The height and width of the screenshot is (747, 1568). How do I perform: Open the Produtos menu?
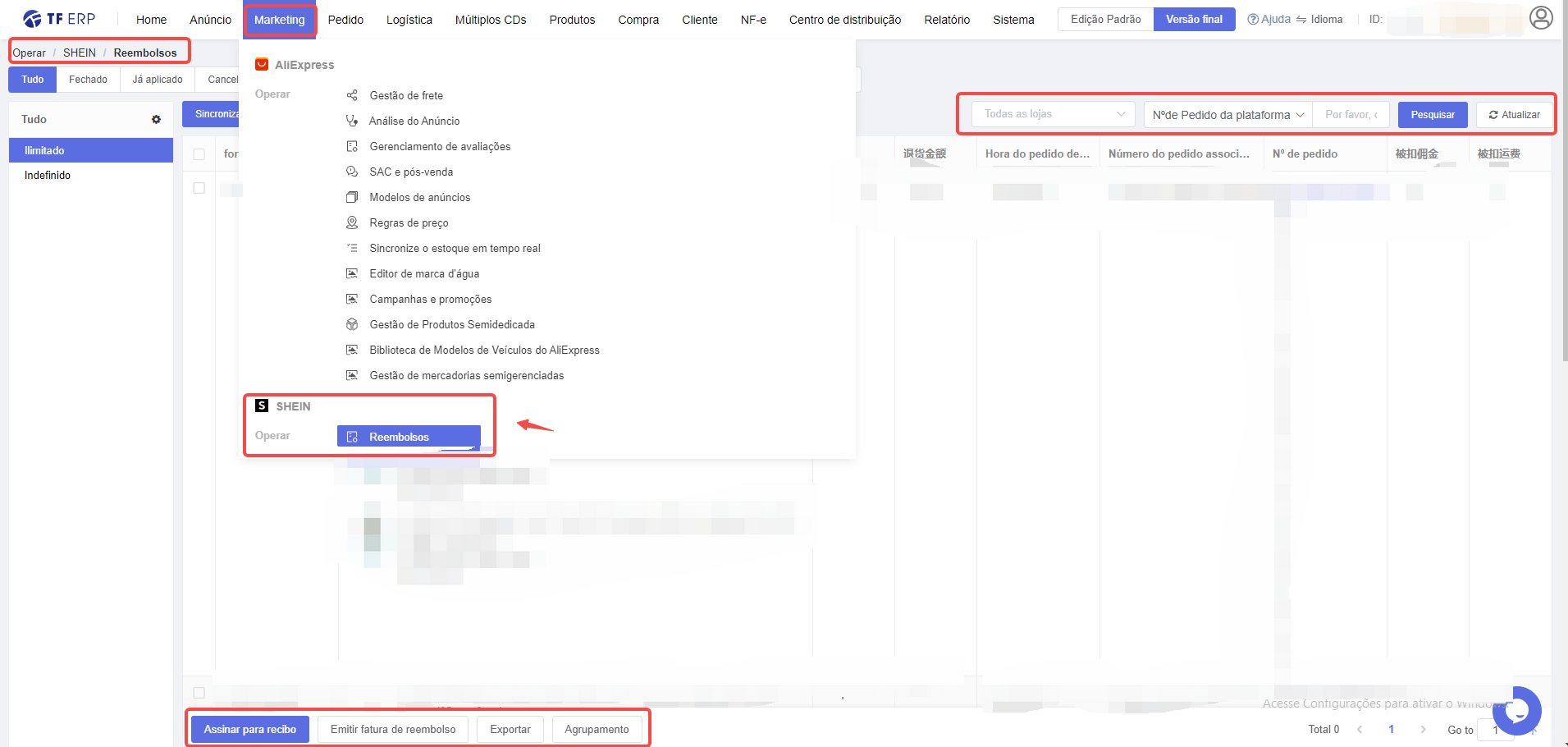[x=572, y=20]
